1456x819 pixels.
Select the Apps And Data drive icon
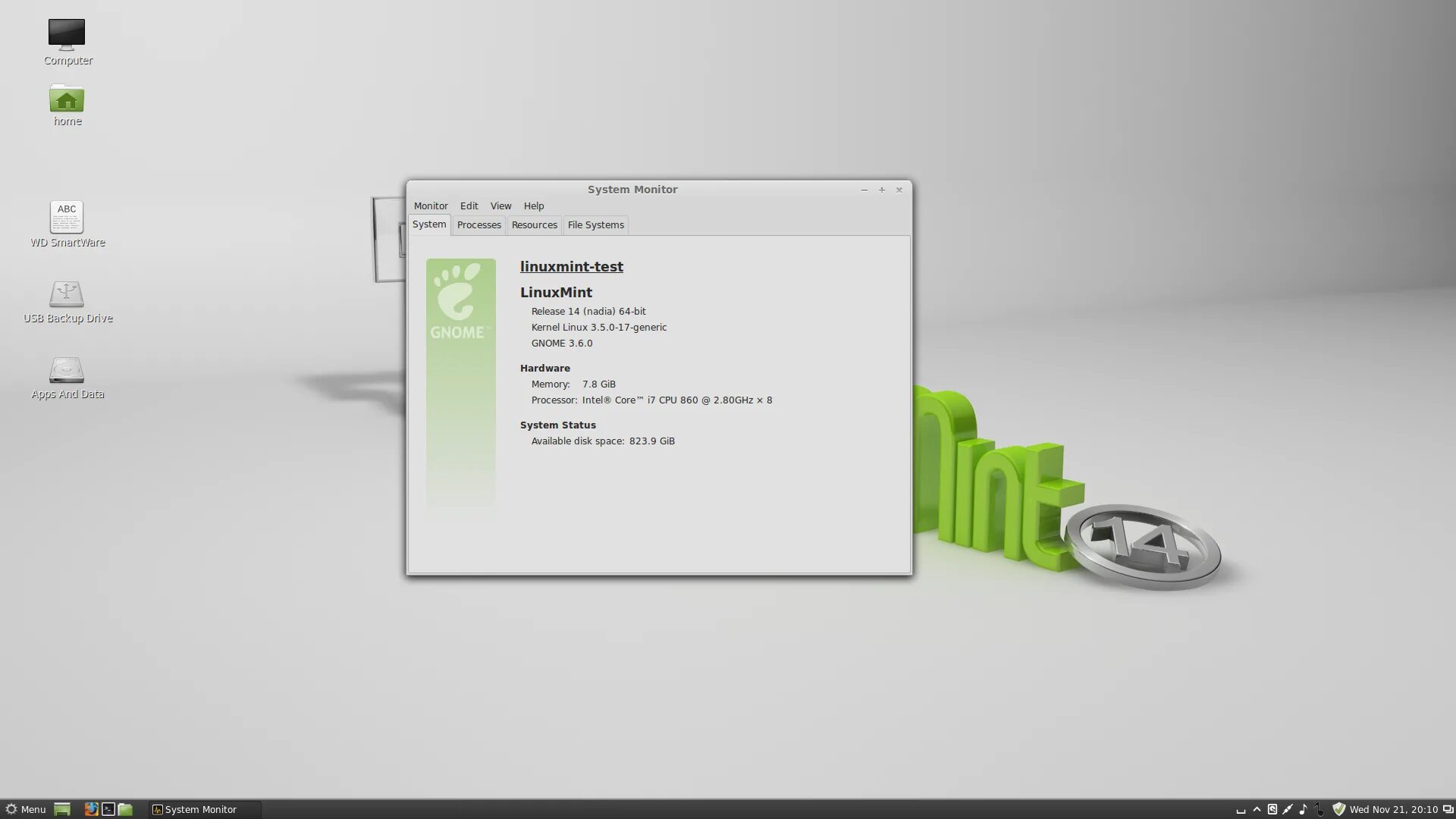pos(67,370)
